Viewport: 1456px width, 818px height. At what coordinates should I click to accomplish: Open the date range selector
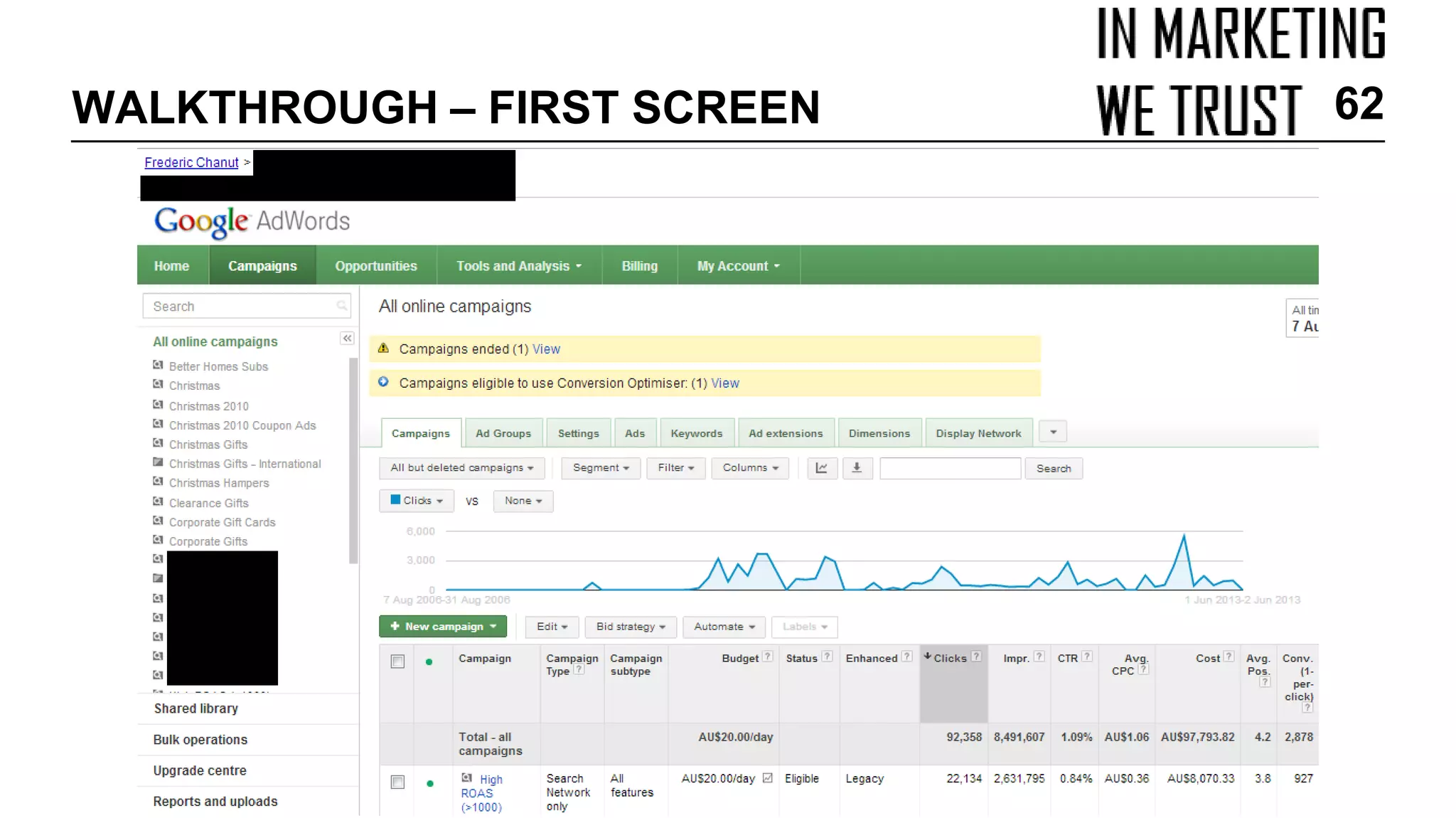pos(1302,318)
